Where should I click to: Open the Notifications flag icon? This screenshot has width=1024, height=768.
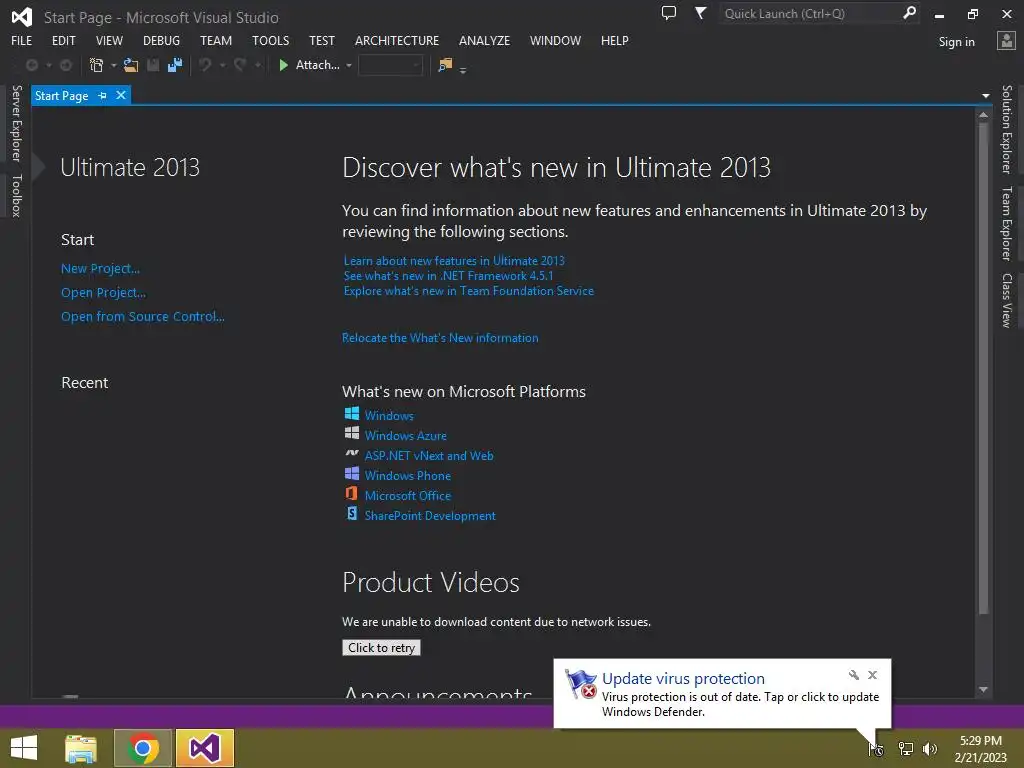[x=700, y=13]
